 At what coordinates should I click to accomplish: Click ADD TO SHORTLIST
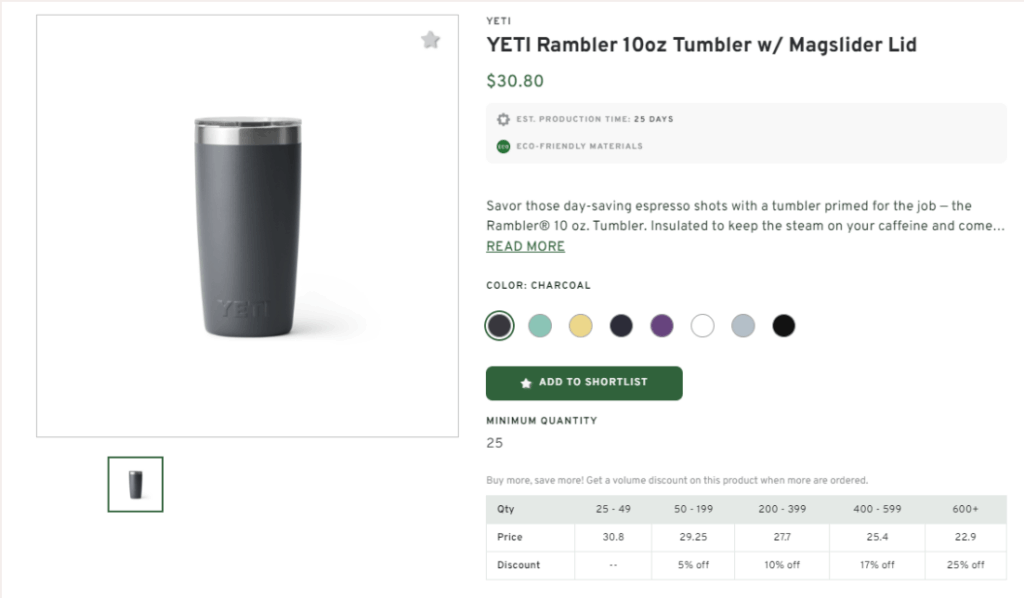click(x=583, y=383)
